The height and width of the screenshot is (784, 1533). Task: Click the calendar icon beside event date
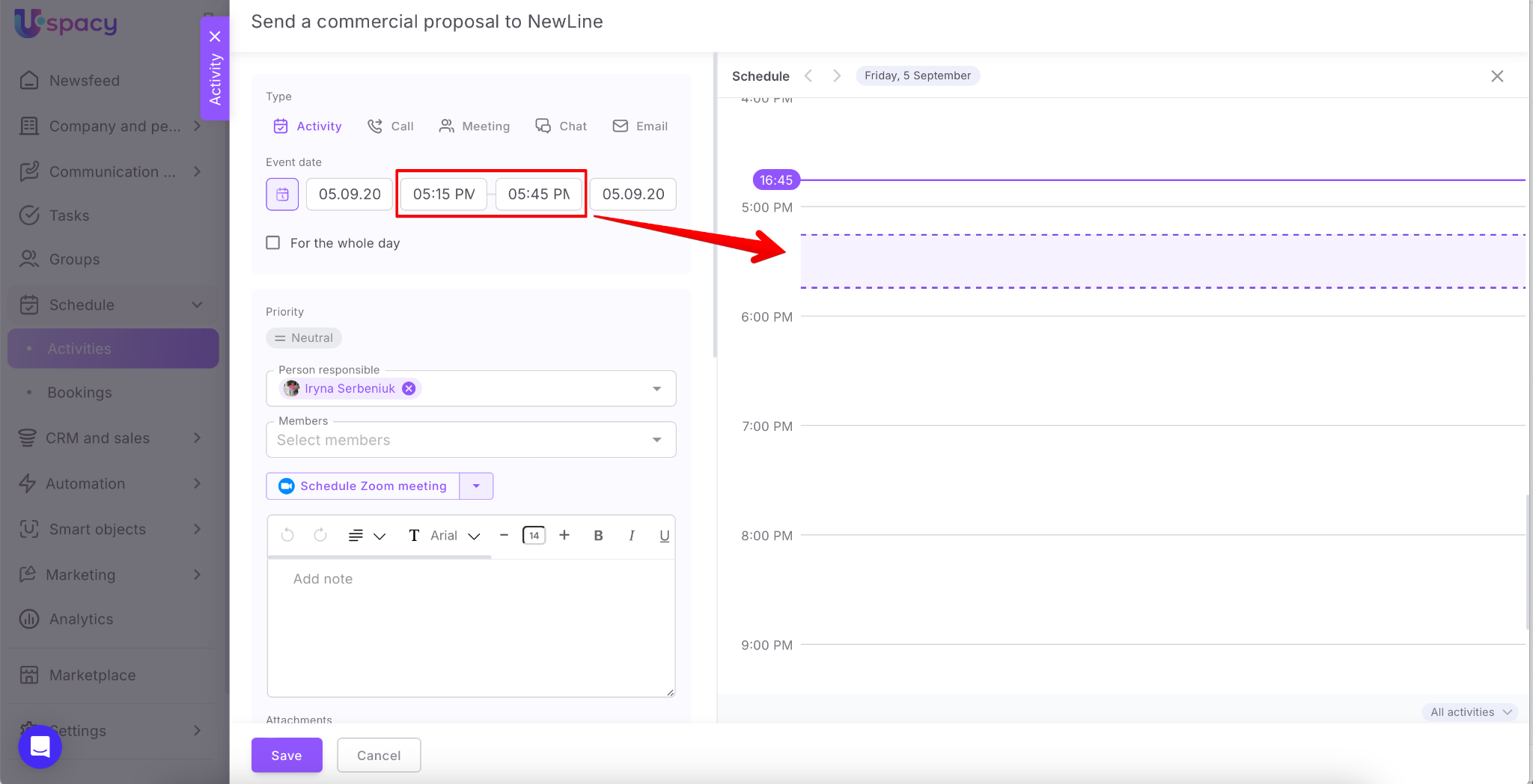tap(282, 195)
